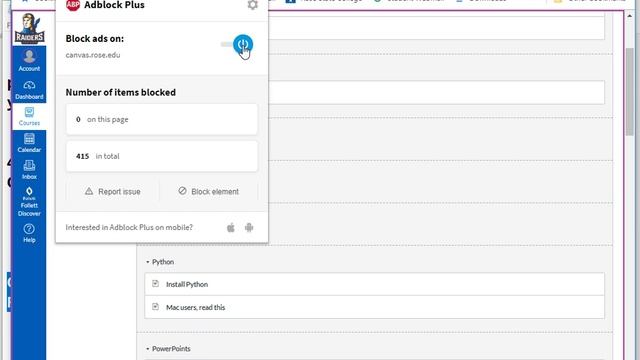Collapse the Python module
Image resolution: width=640 pixels, height=360 pixels.
(160, 262)
